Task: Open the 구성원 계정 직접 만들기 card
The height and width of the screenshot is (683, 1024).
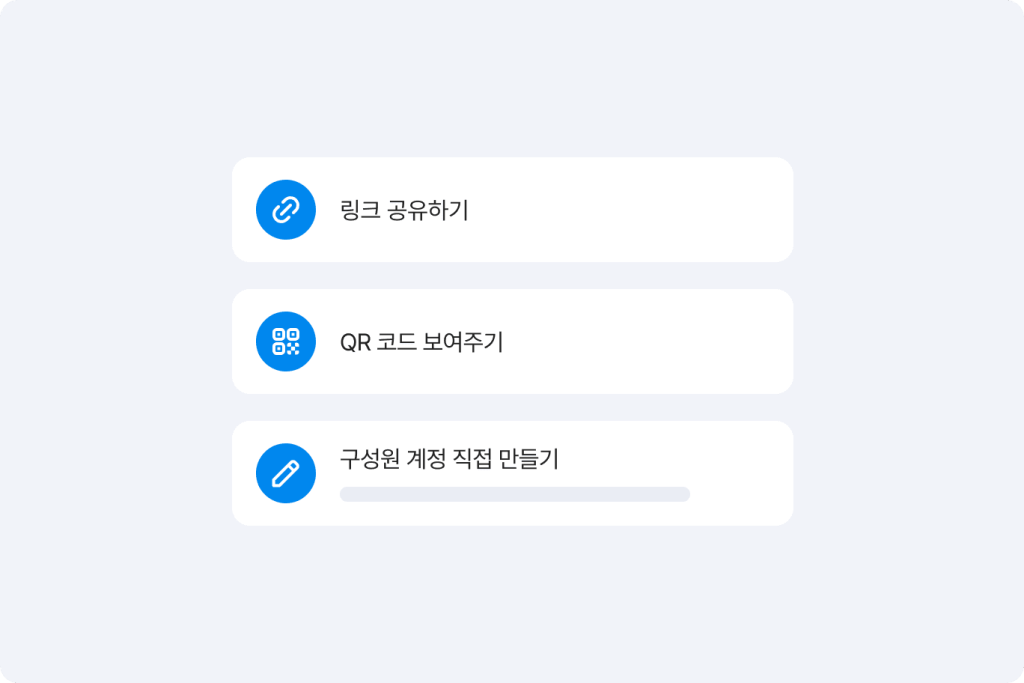Action: pyautogui.click(x=512, y=473)
